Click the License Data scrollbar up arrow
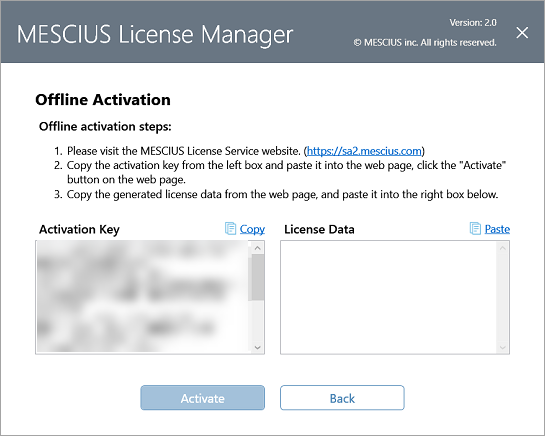 click(x=503, y=248)
